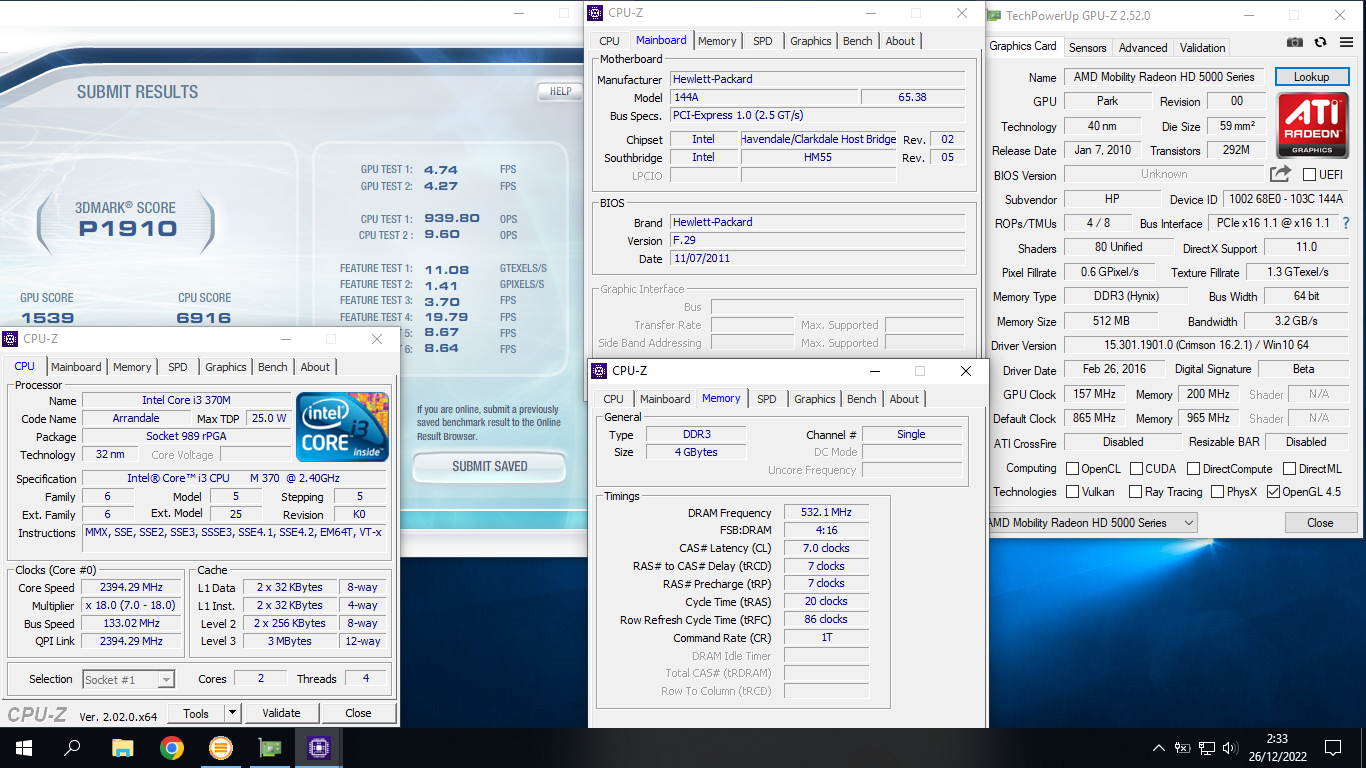1366x768 pixels.
Task: Switch to GPU-Z Validation tab
Action: [x=1202, y=47]
